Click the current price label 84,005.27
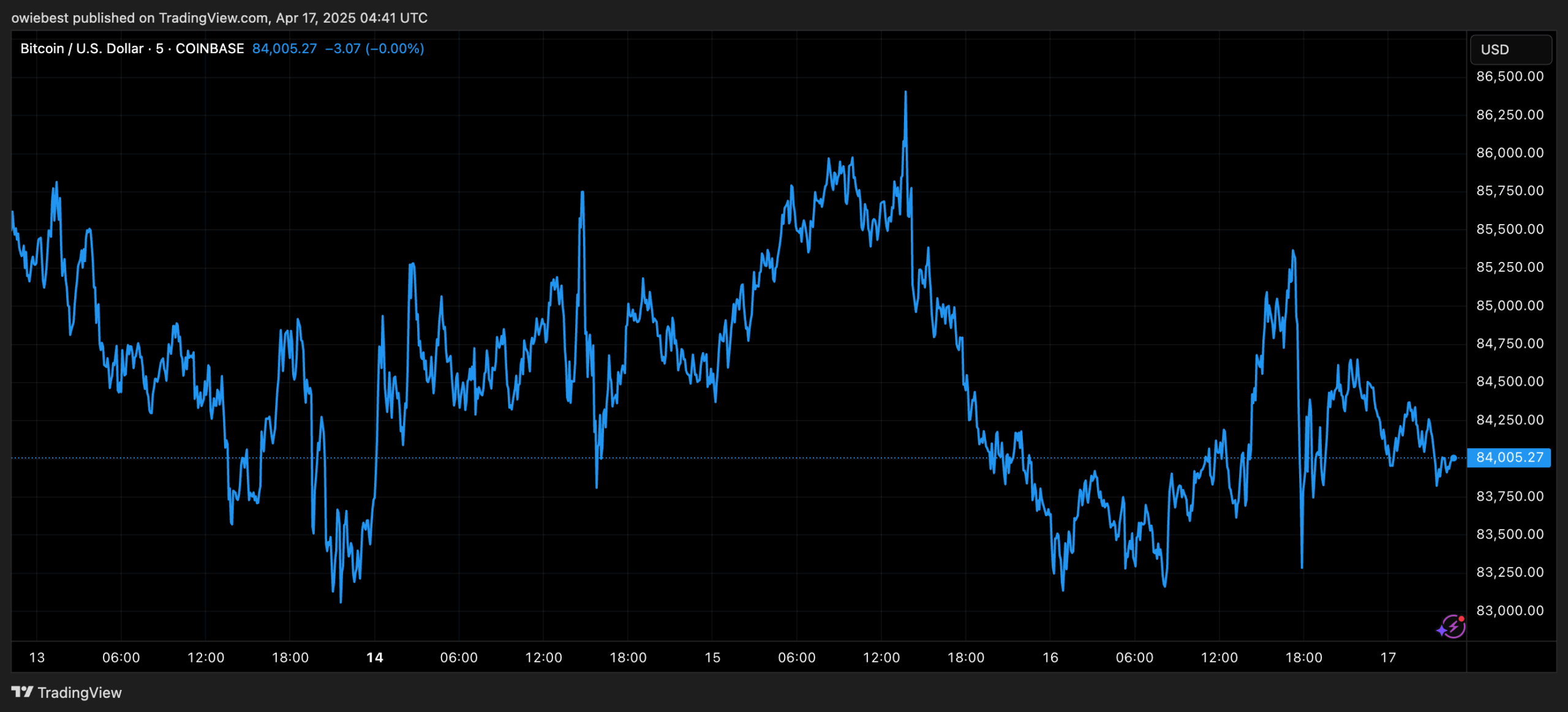The image size is (1568, 712). click(1509, 457)
